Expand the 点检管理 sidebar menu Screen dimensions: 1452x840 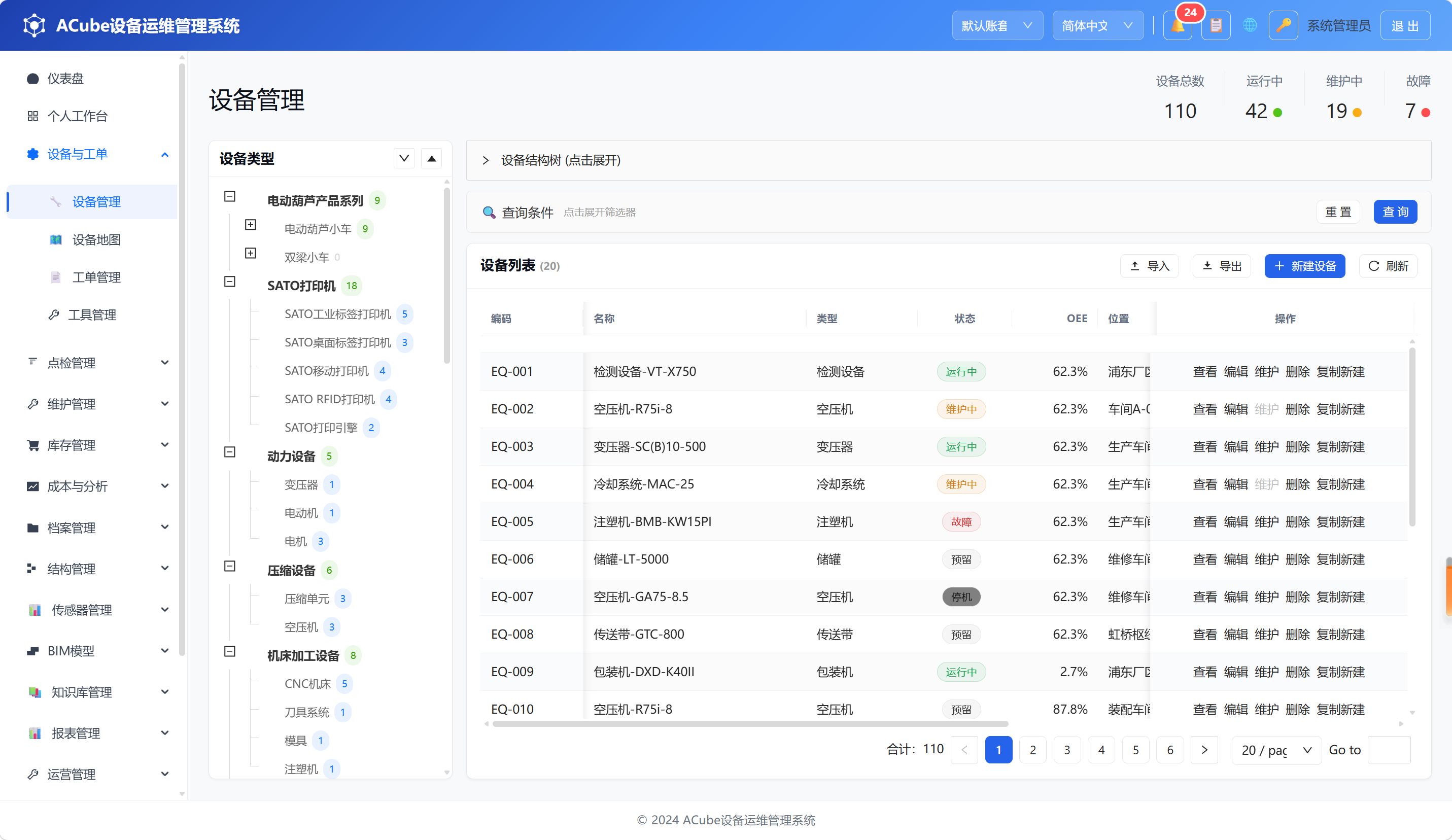92,363
